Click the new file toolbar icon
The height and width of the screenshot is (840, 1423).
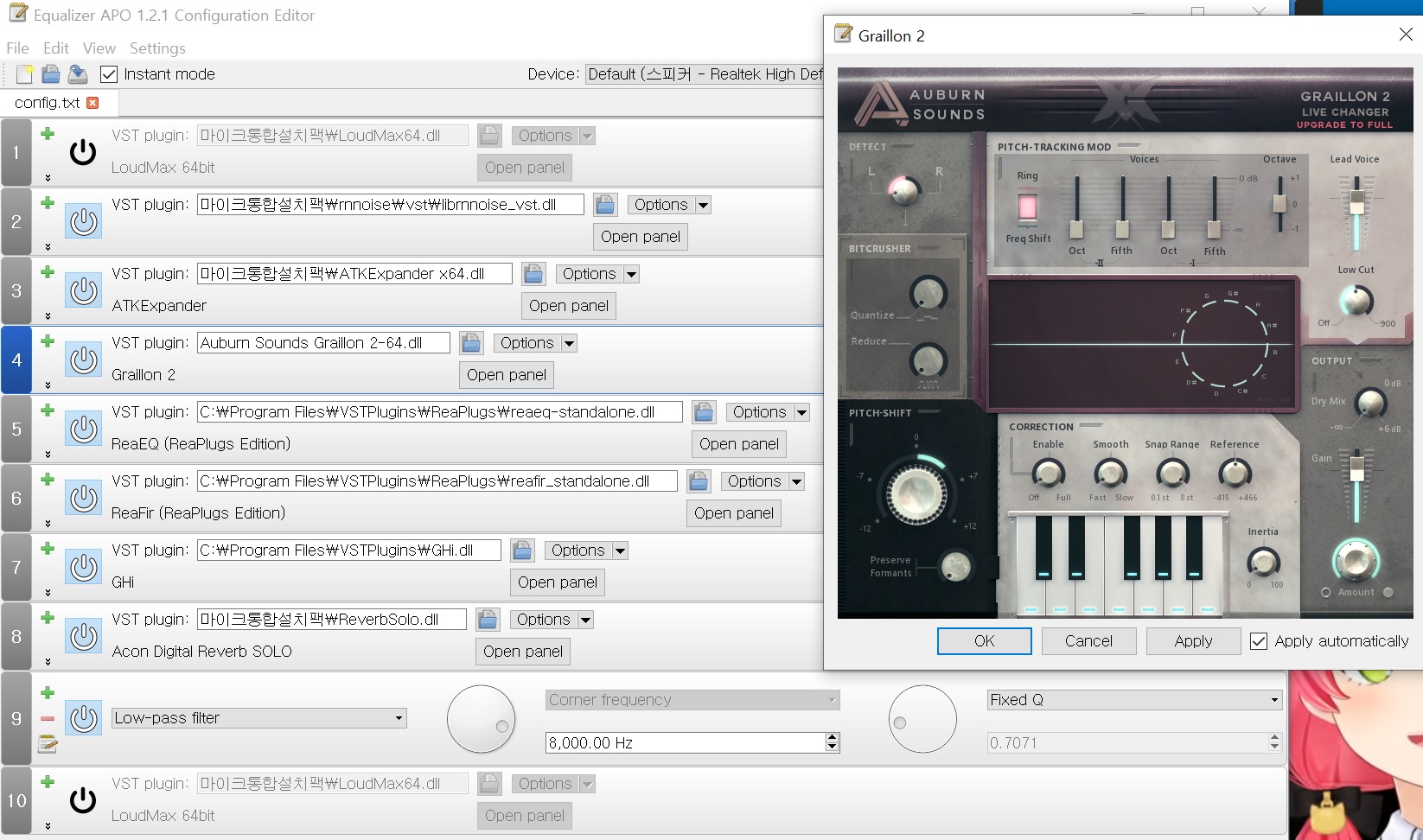click(24, 74)
